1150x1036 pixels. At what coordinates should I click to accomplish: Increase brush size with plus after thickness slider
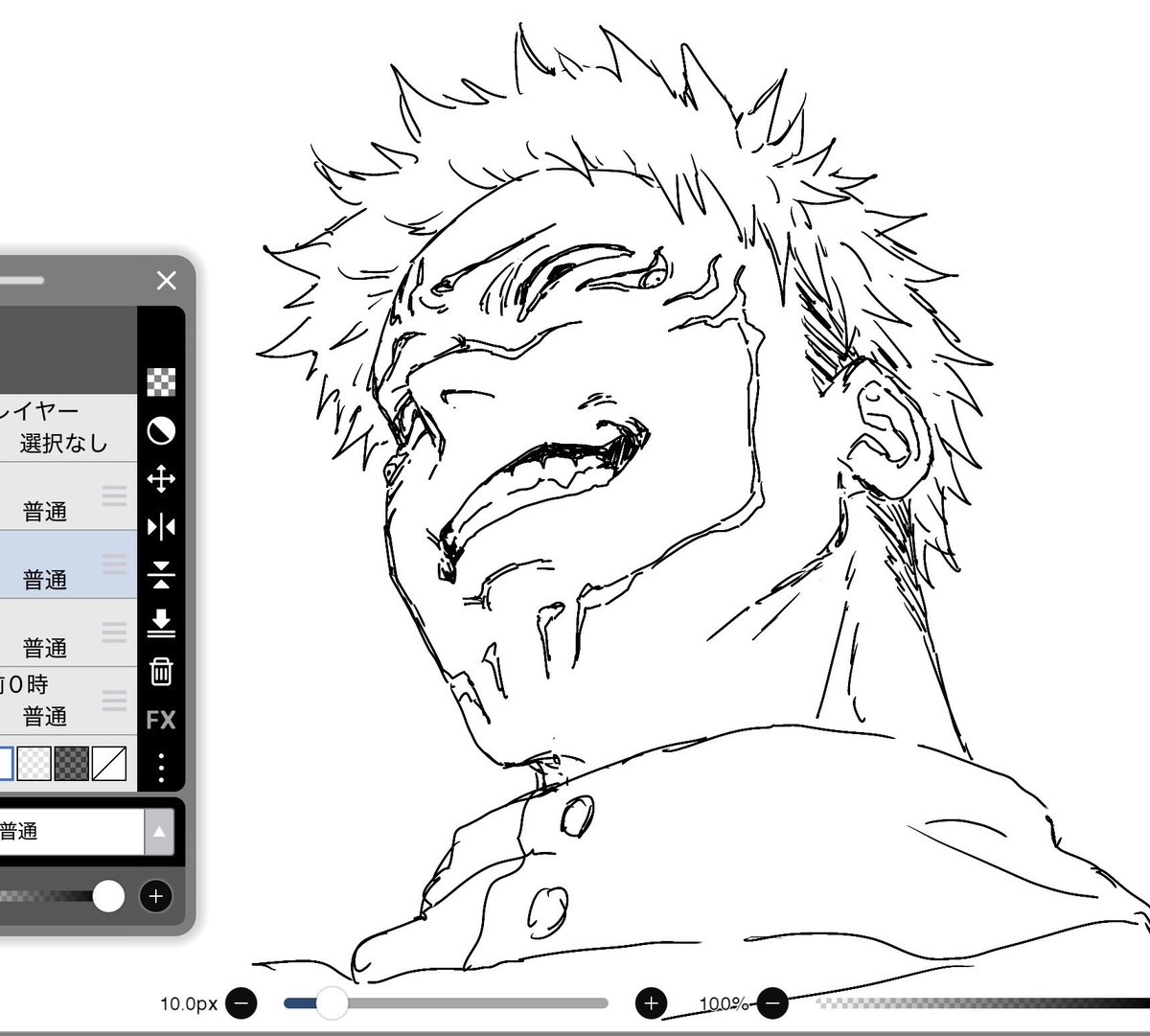(x=651, y=1003)
